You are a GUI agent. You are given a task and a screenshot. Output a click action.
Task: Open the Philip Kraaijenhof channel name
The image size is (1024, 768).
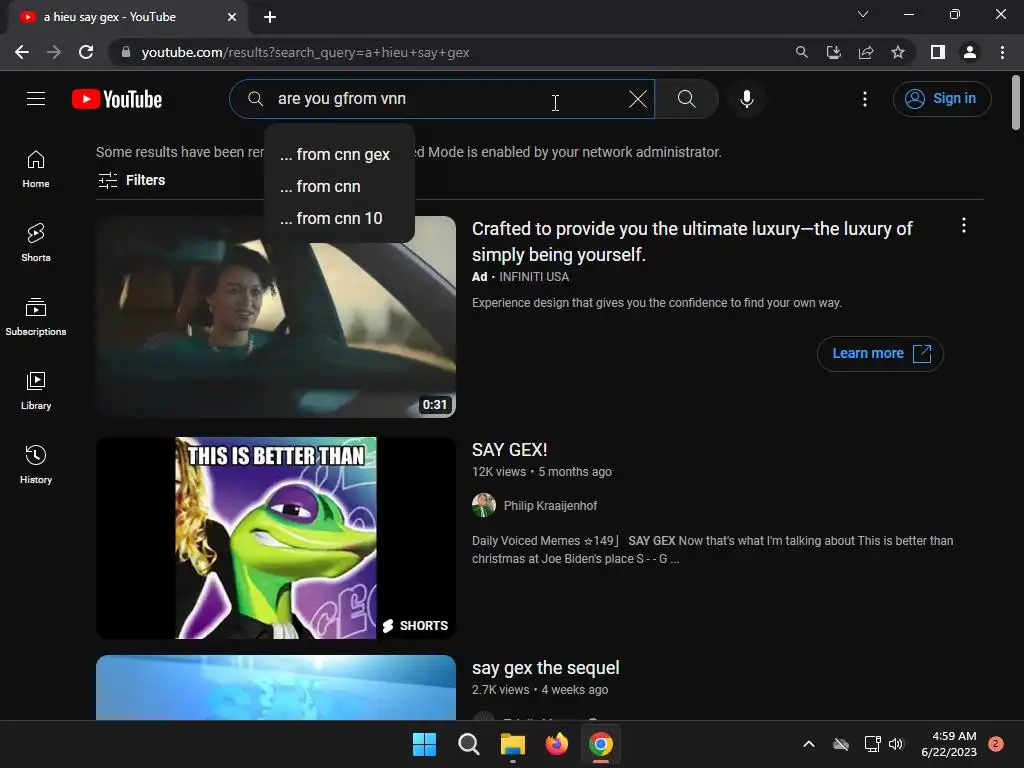pyautogui.click(x=550, y=506)
